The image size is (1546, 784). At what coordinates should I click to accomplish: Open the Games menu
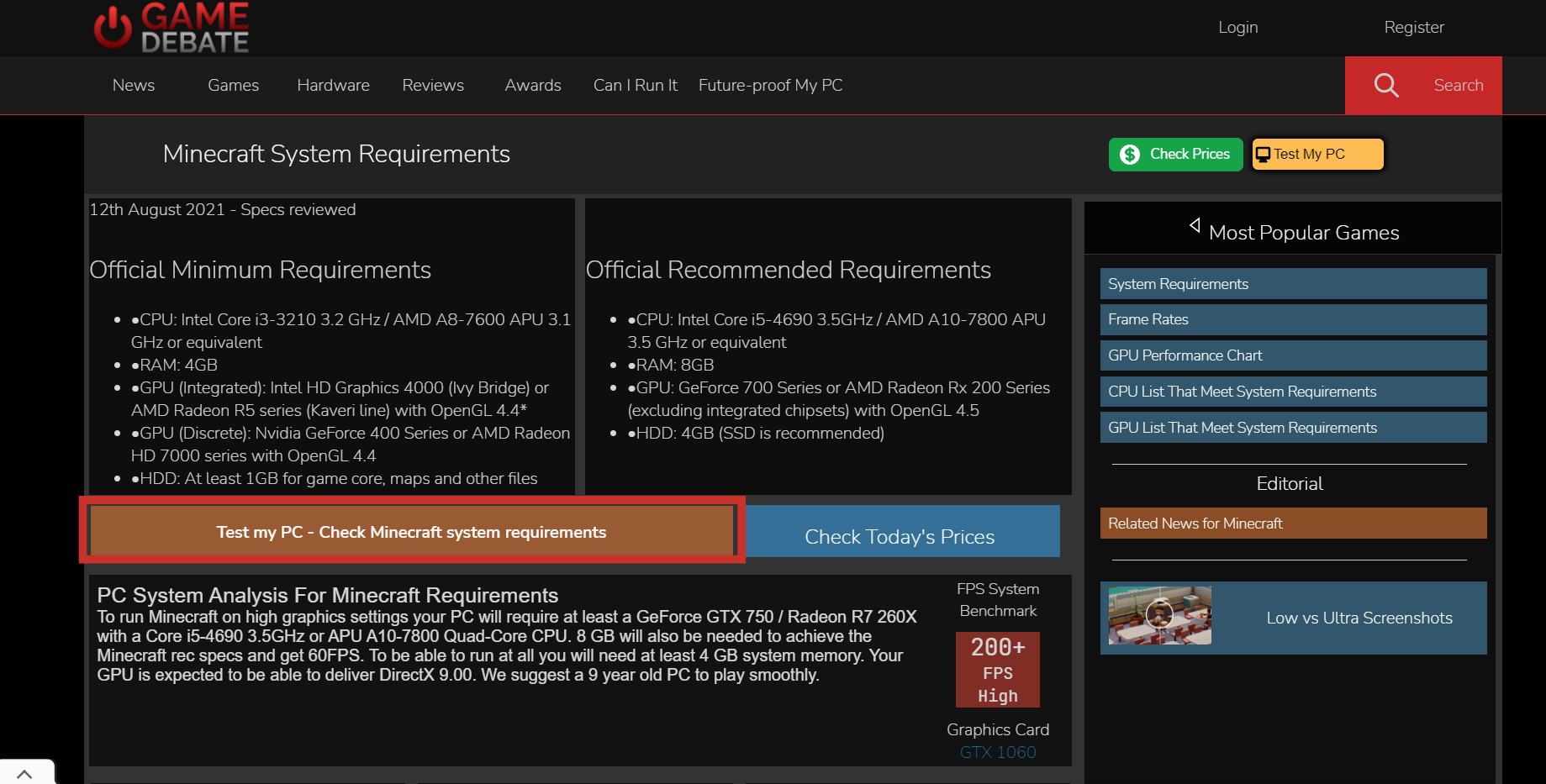point(234,85)
